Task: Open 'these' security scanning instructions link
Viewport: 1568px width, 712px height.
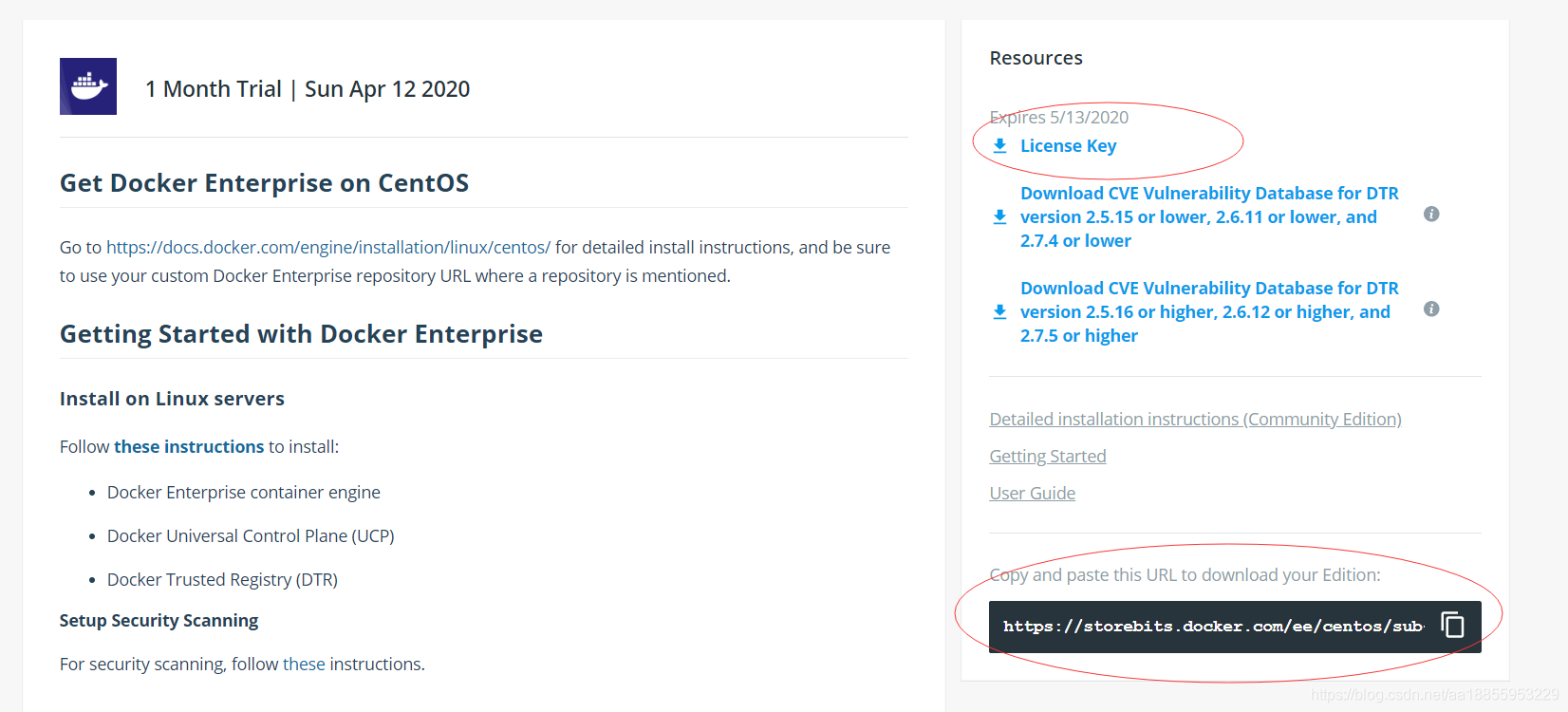Action: pyautogui.click(x=304, y=664)
